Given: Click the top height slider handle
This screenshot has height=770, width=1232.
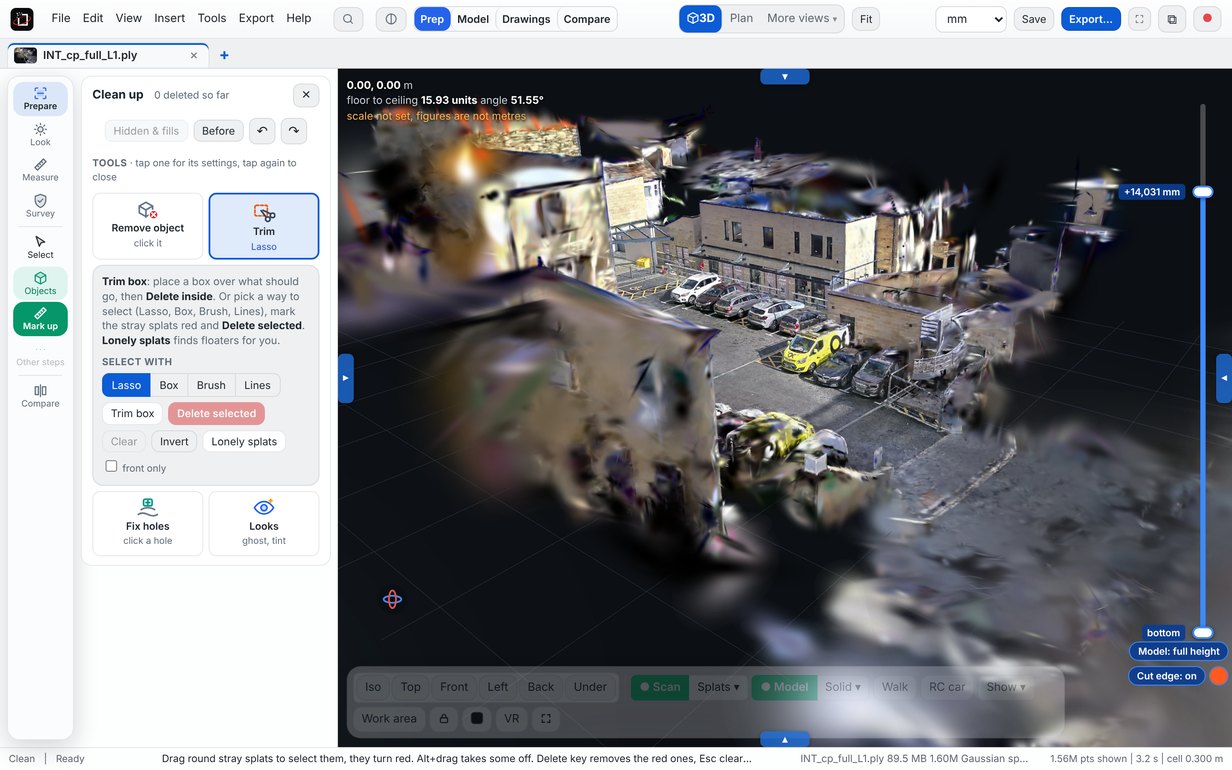Looking at the screenshot, I should click(x=1203, y=192).
